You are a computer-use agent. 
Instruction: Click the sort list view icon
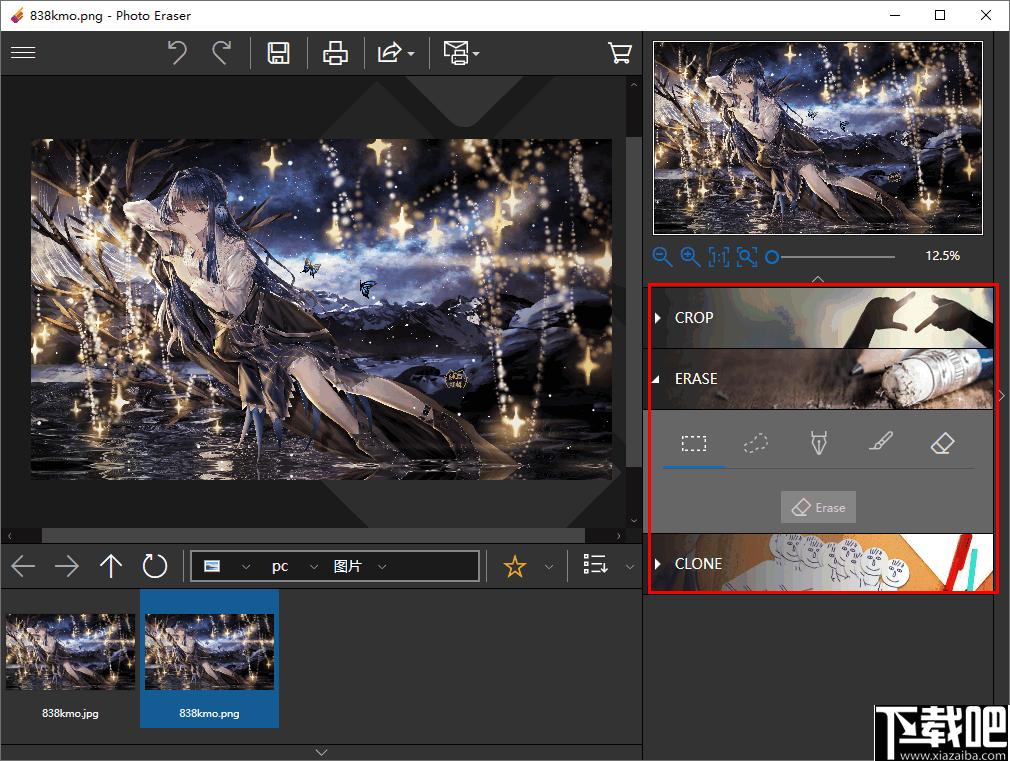tap(595, 564)
